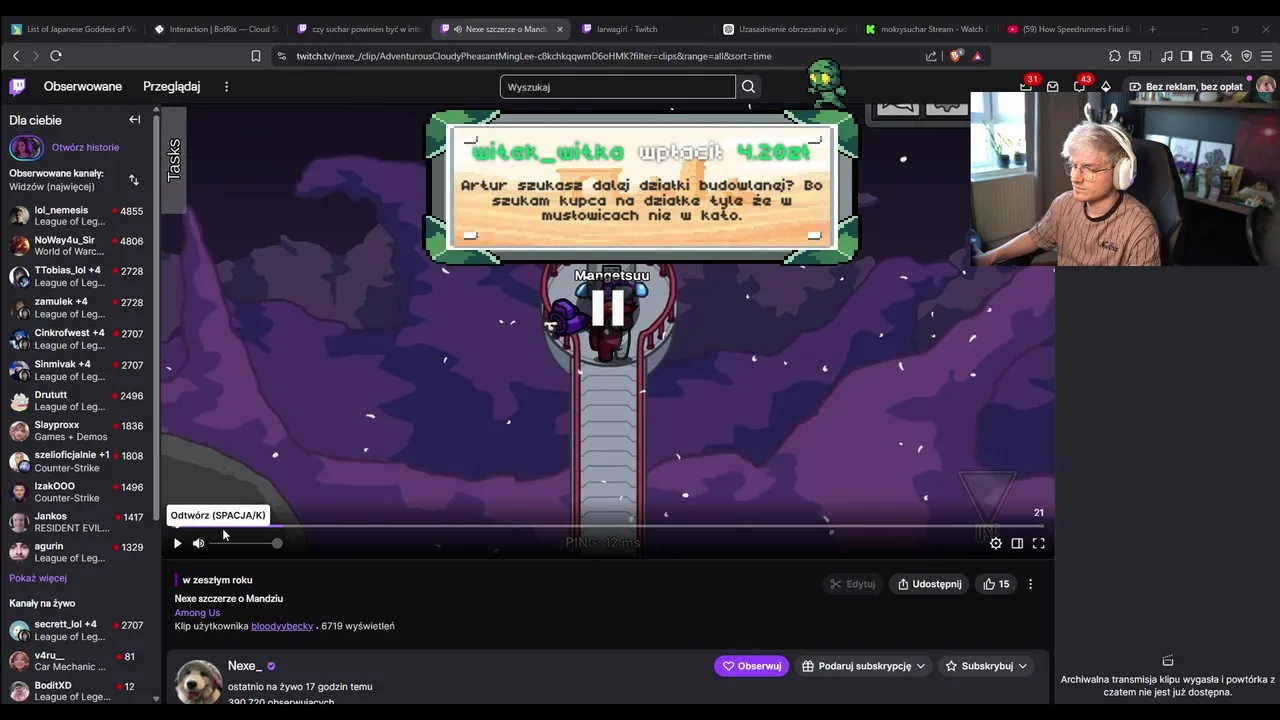This screenshot has width=1280, height=720.
Task: Open the browser extensions puzzle icon
Action: click(x=1115, y=56)
